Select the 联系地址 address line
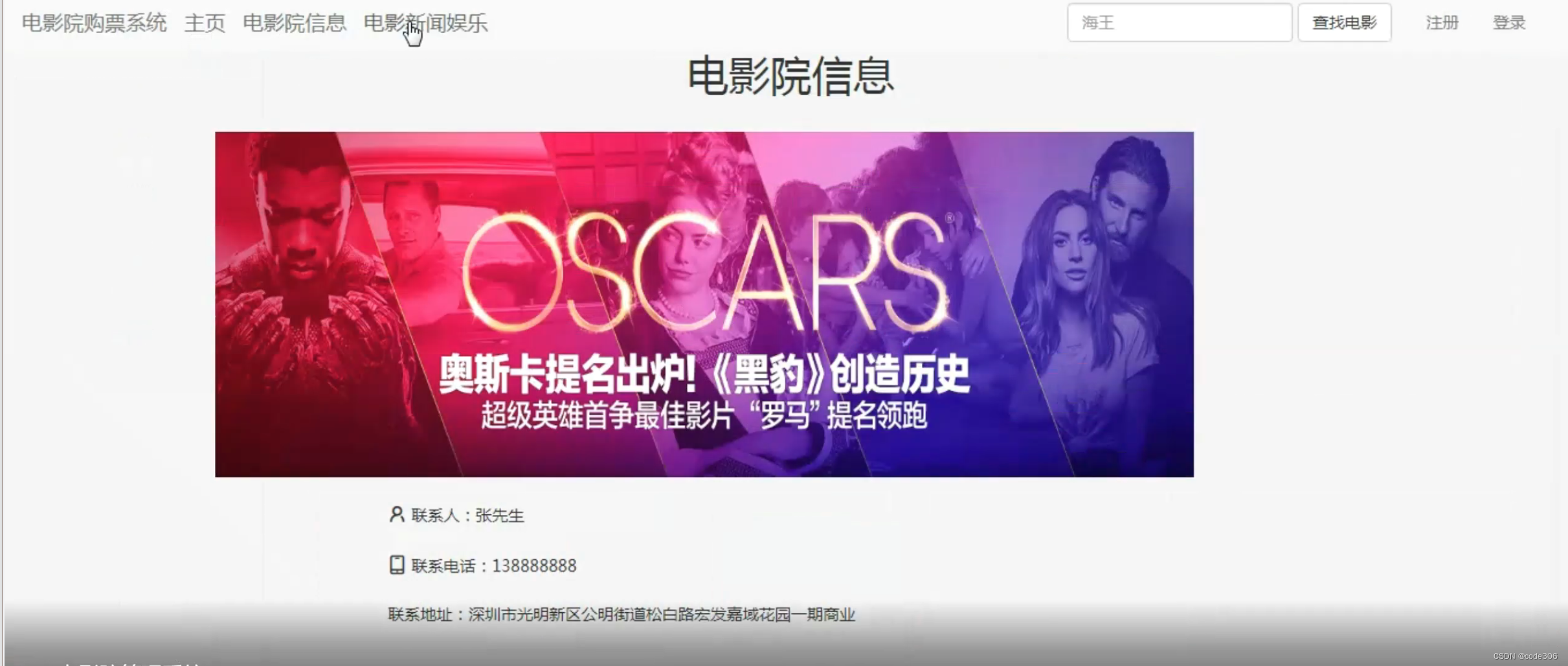The image size is (1568, 666). coord(622,614)
